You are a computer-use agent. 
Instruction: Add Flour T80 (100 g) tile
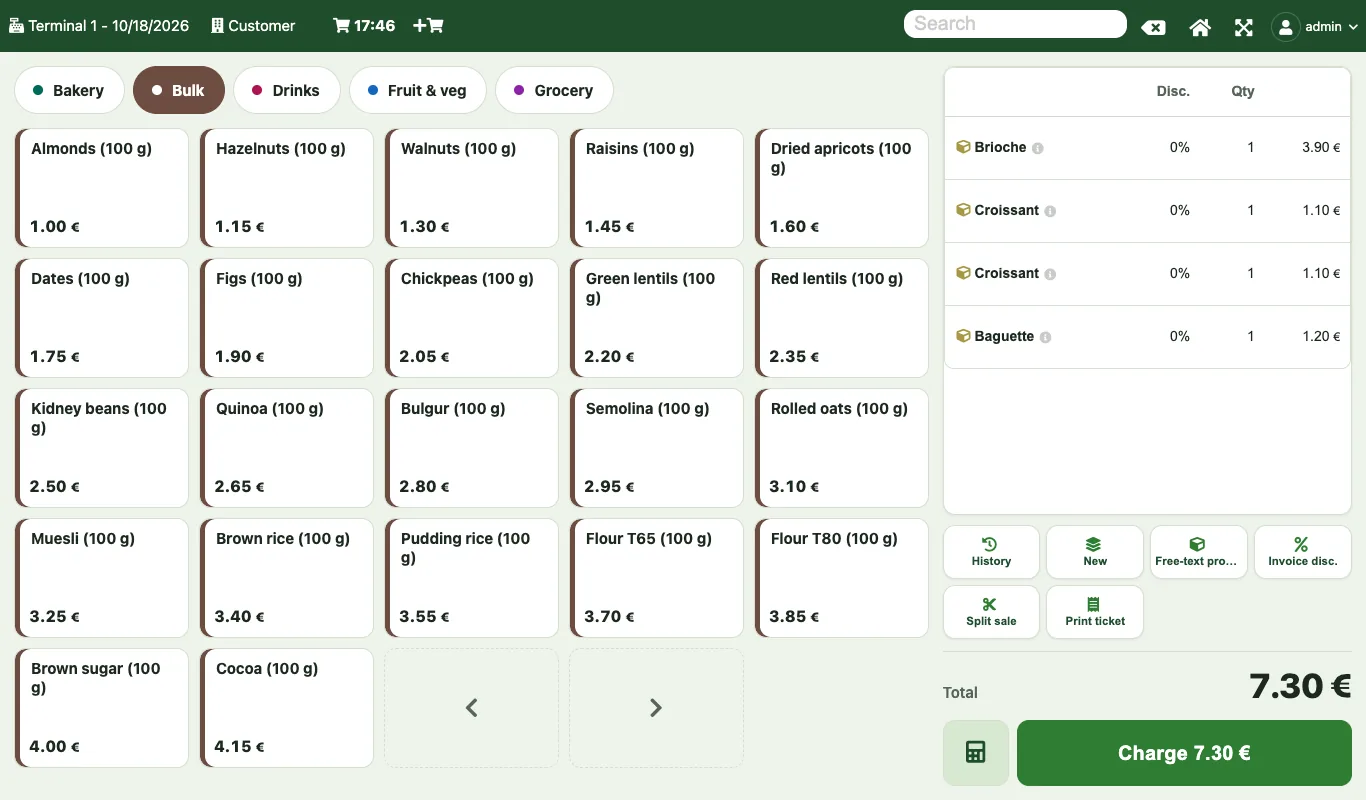(842, 578)
